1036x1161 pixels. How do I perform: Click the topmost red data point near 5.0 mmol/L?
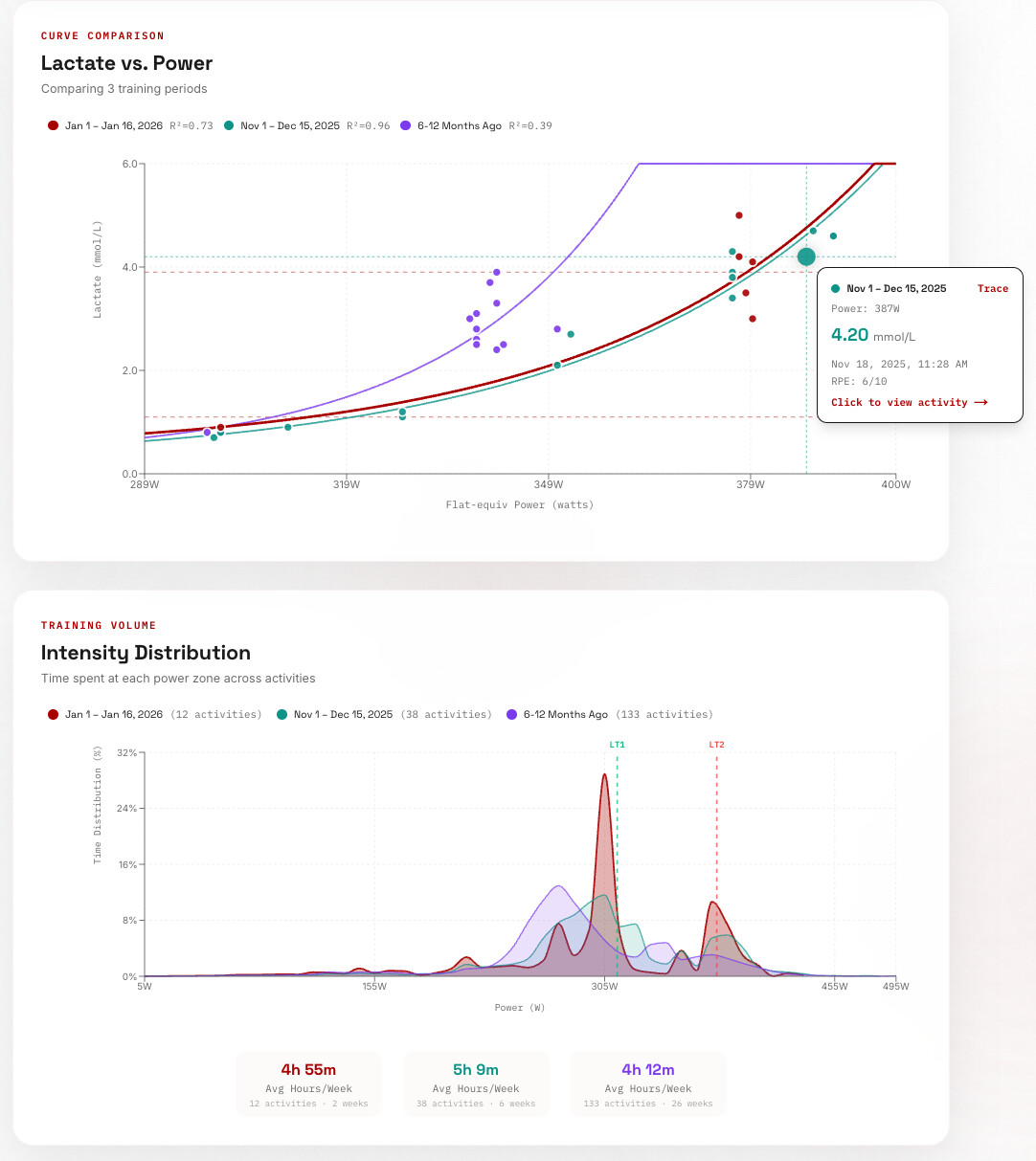tap(739, 215)
